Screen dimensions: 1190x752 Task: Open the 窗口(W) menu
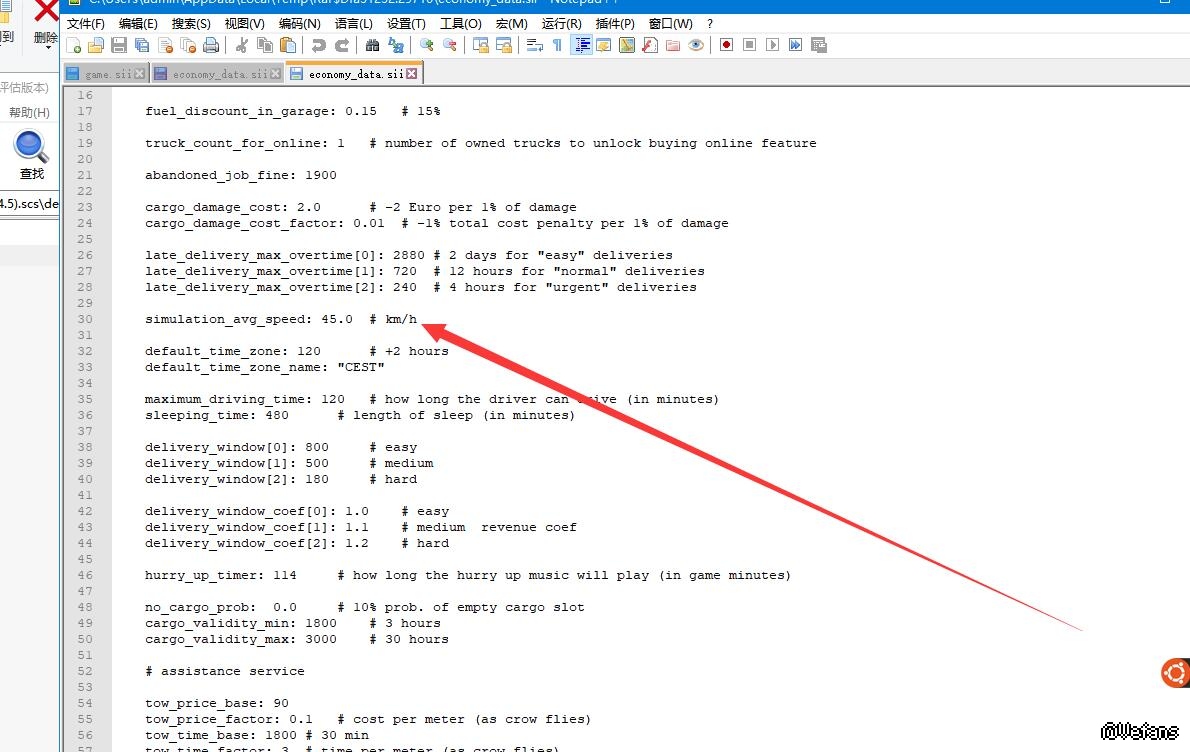click(671, 24)
